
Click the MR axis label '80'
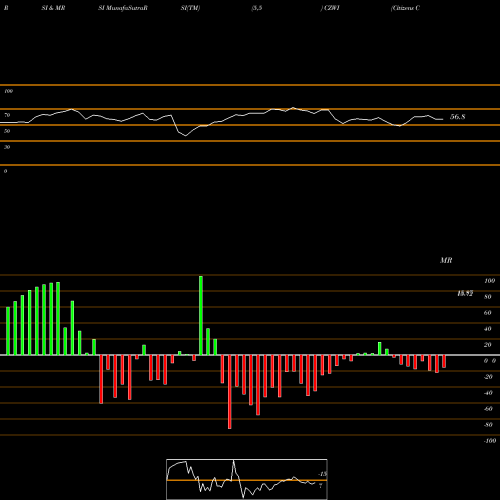tap(488, 297)
